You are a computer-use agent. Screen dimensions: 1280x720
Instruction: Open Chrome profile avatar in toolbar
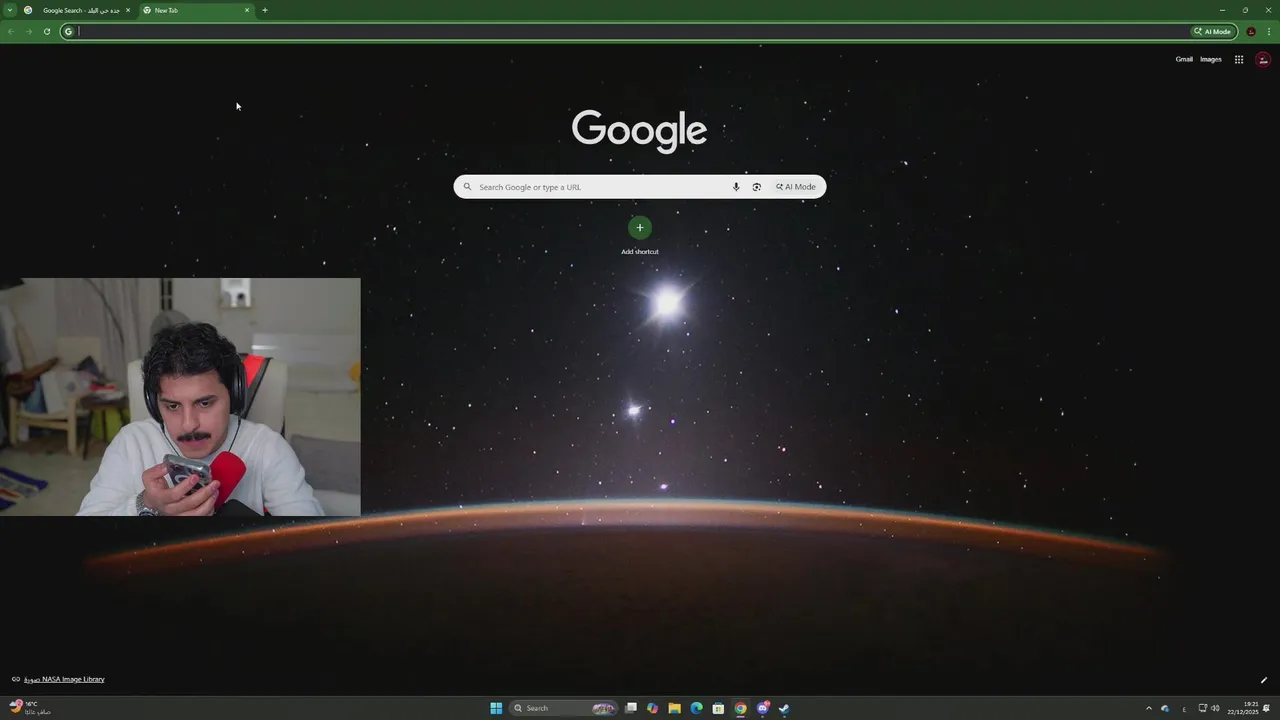(x=1251, y=31)
